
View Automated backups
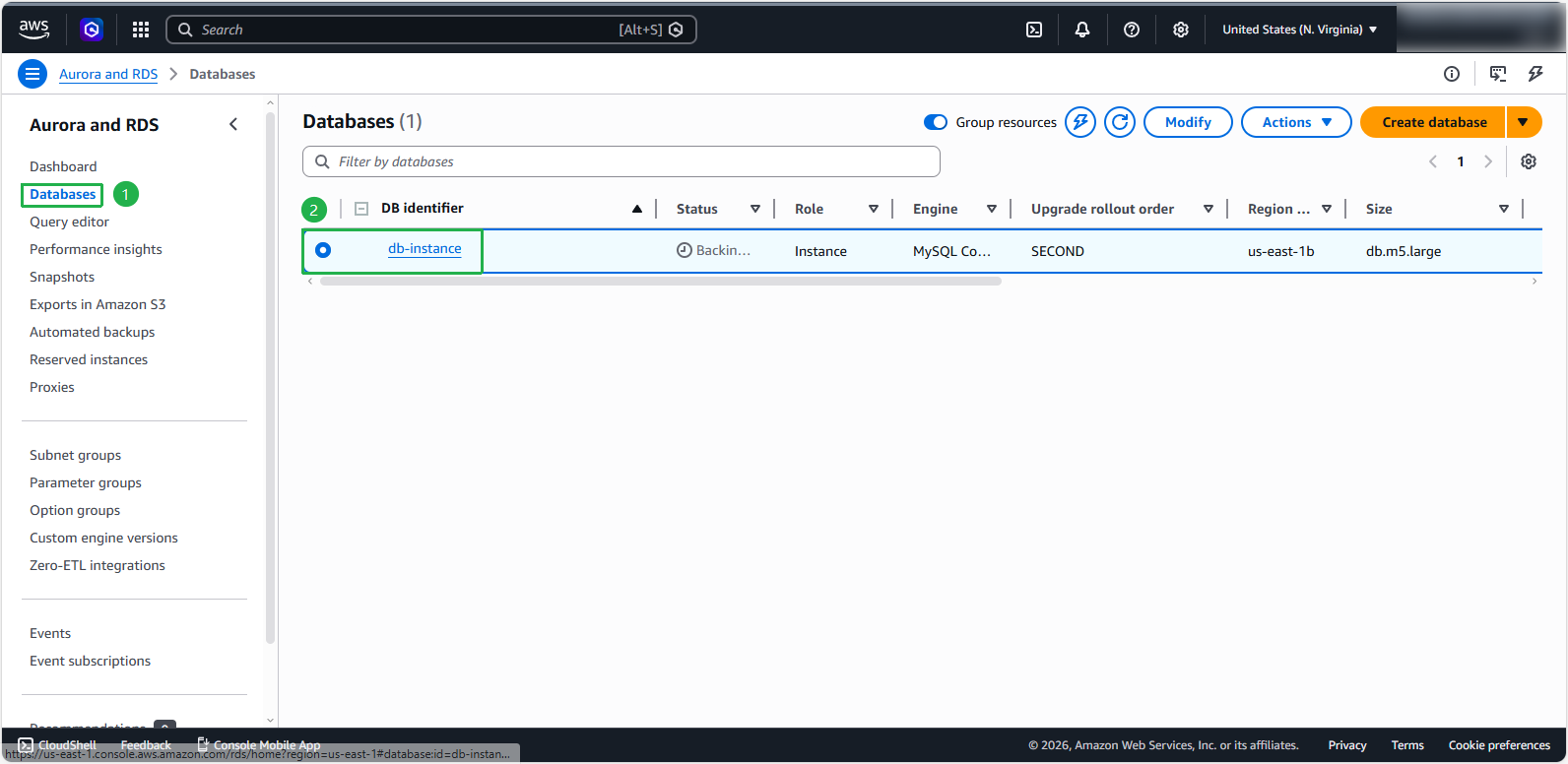tap(92, 332)
